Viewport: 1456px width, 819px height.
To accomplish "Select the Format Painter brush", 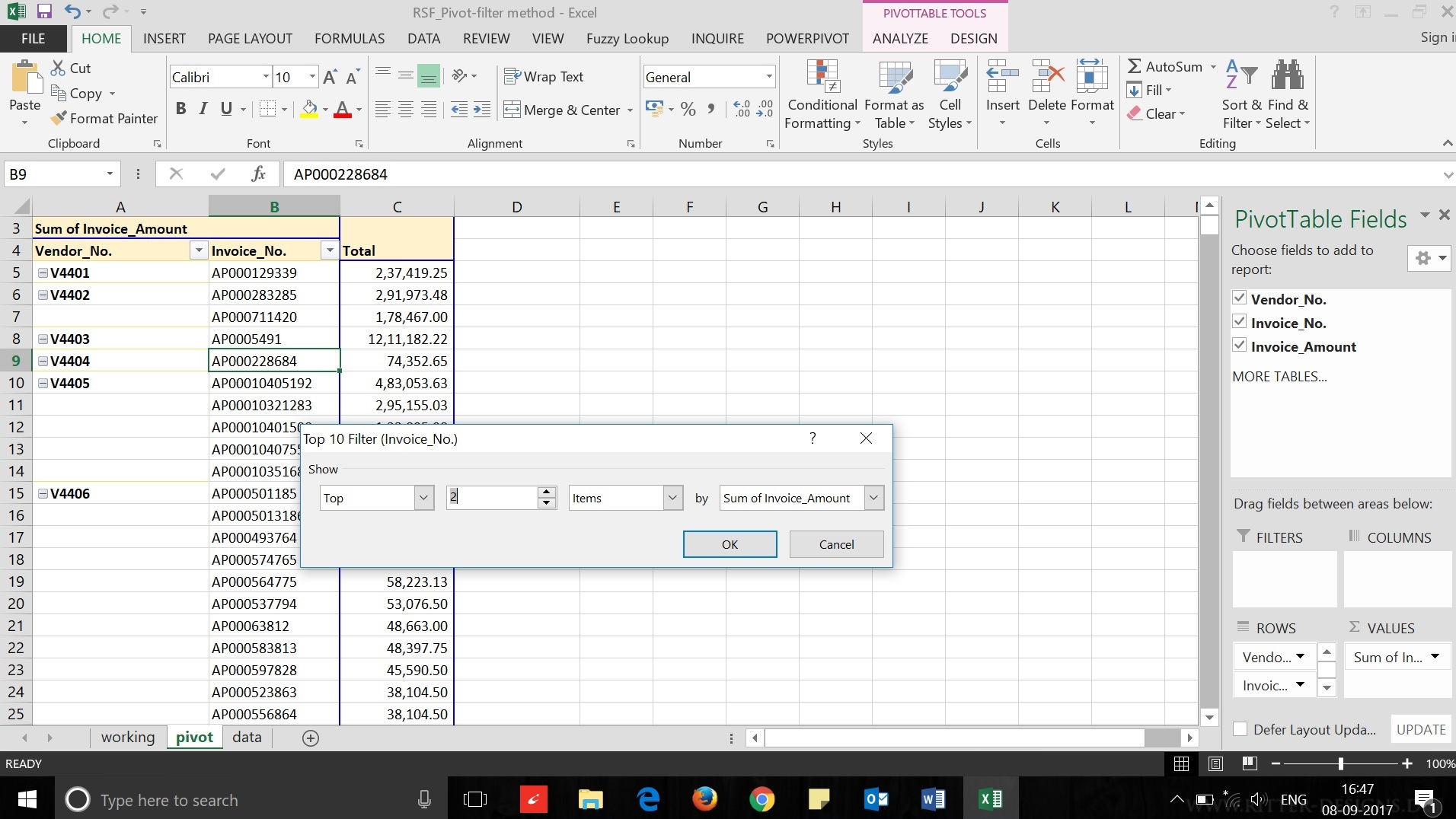I will (x=58, y=118).
